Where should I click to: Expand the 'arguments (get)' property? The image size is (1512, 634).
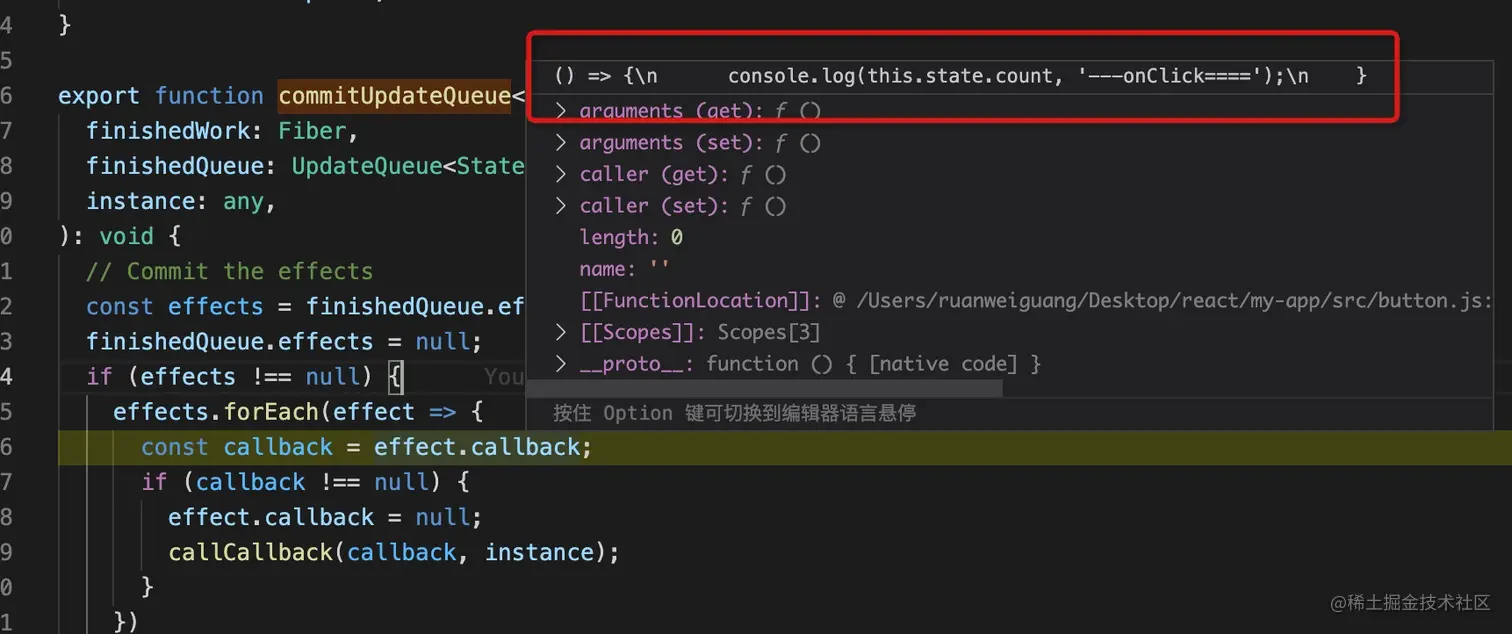[561, 111]
